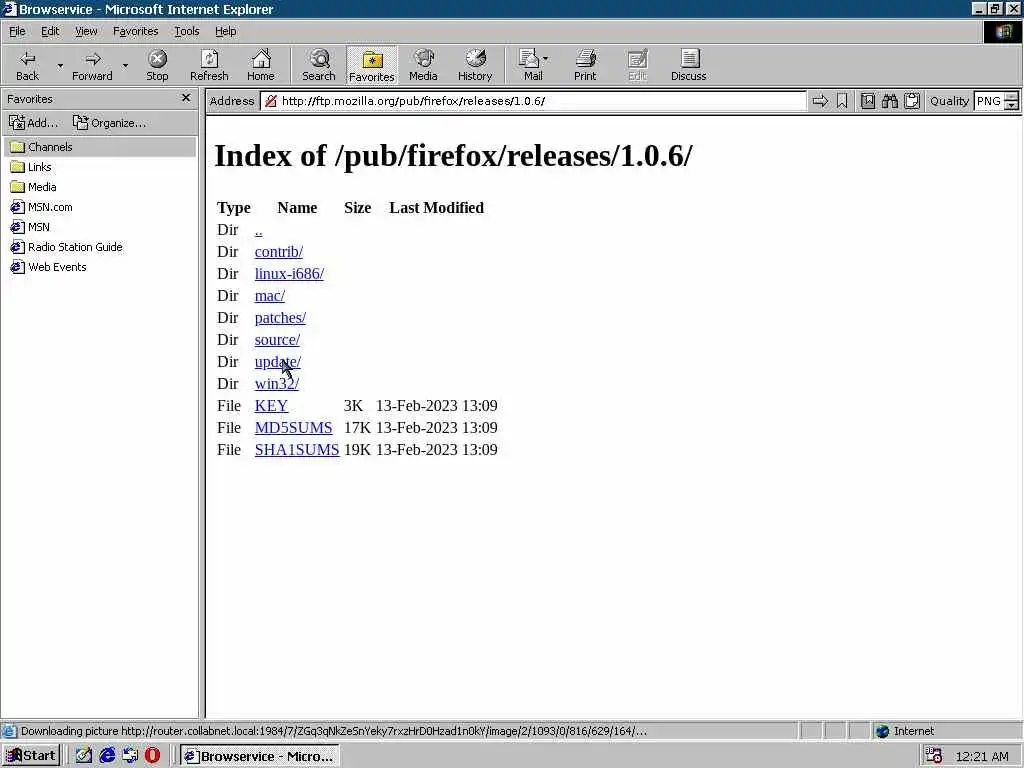The height and width of the screenshot is (768, 1024).
Task: Click the Browservice taskbar window button
Action: (x=260, y=756)
